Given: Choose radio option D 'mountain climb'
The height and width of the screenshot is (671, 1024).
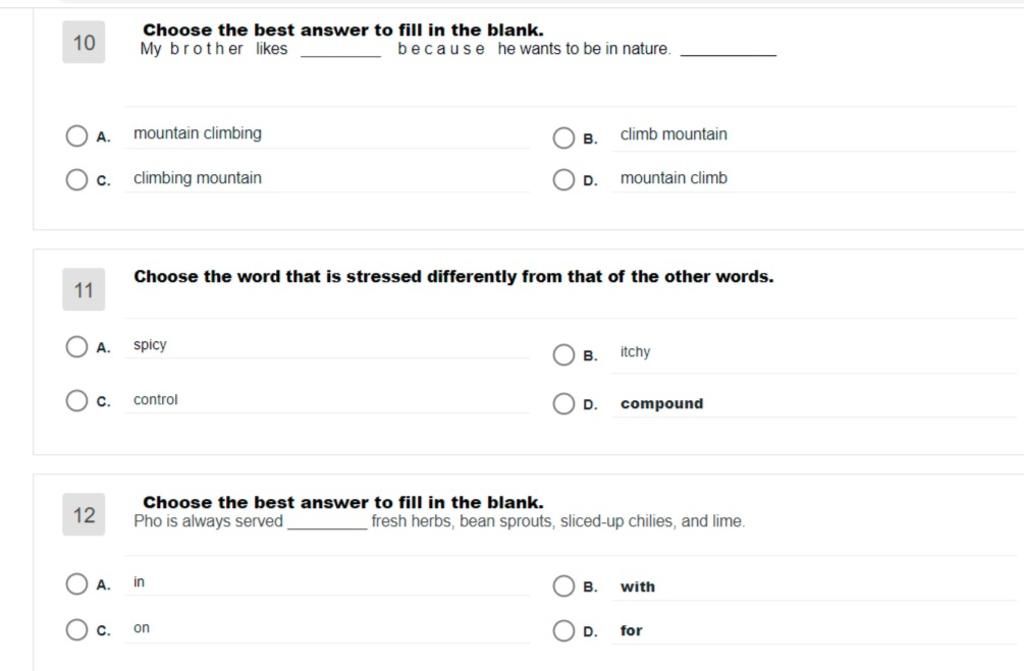Looking at the screenshot, I should 563,180.
